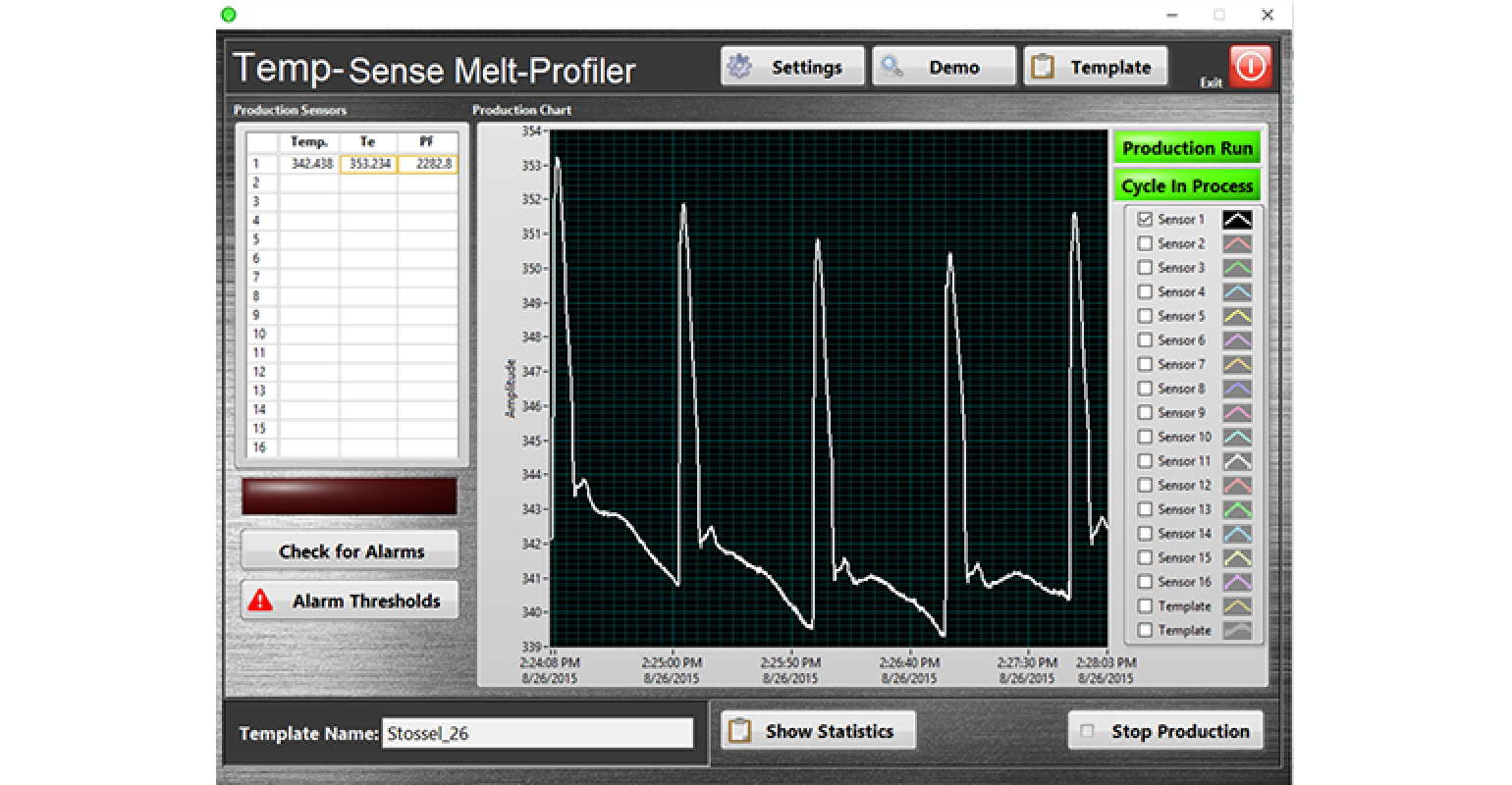Click the Production Run indicator
This screenshot has height=785, width=1512.
(1187, 149)
